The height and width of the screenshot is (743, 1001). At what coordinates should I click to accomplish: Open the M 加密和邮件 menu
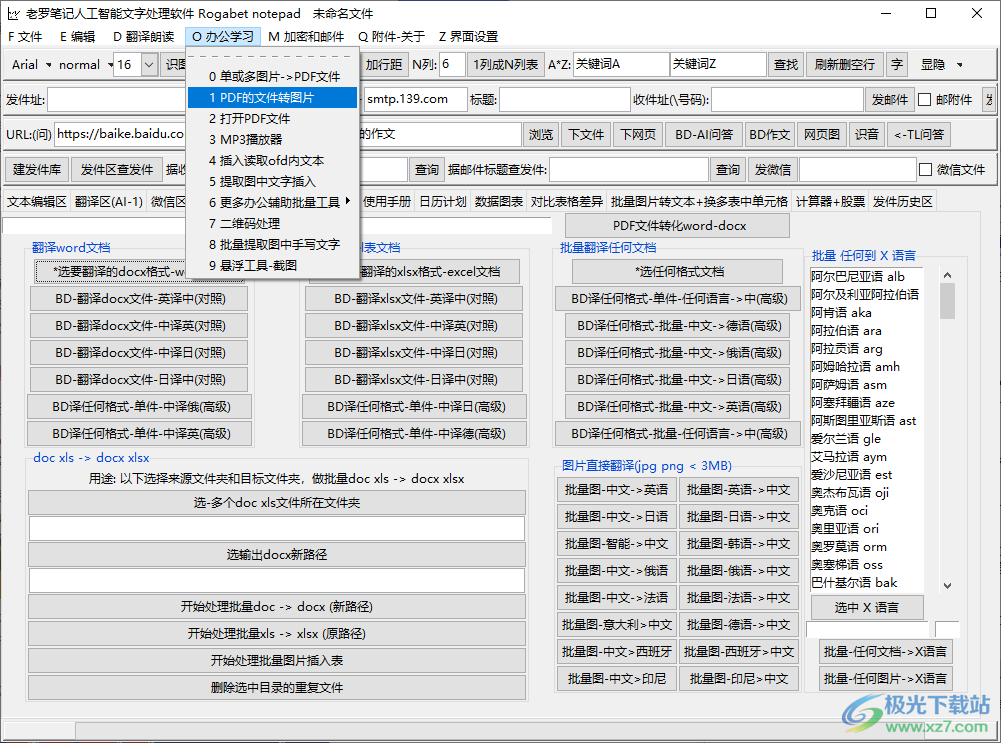coord(306,36)
